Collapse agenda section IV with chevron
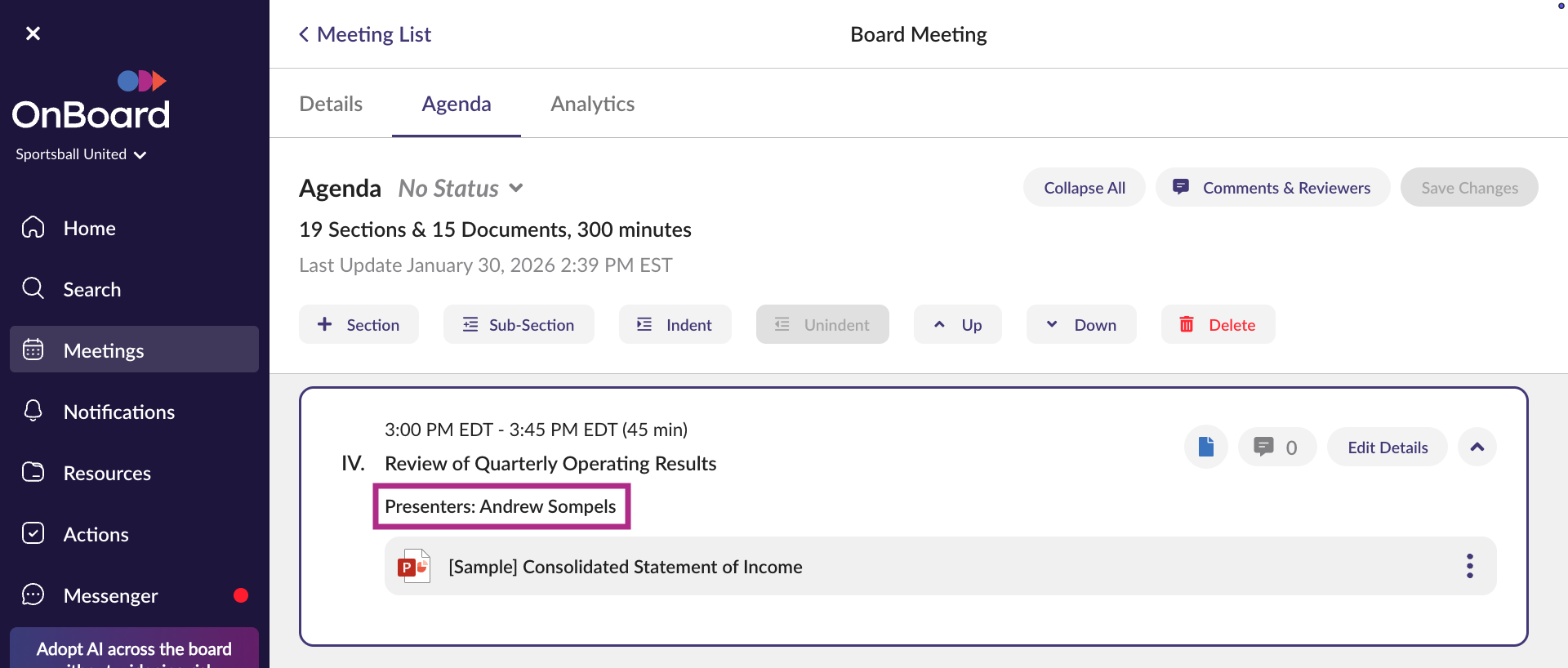The image size is (1568, 668). click(1477, 447)
